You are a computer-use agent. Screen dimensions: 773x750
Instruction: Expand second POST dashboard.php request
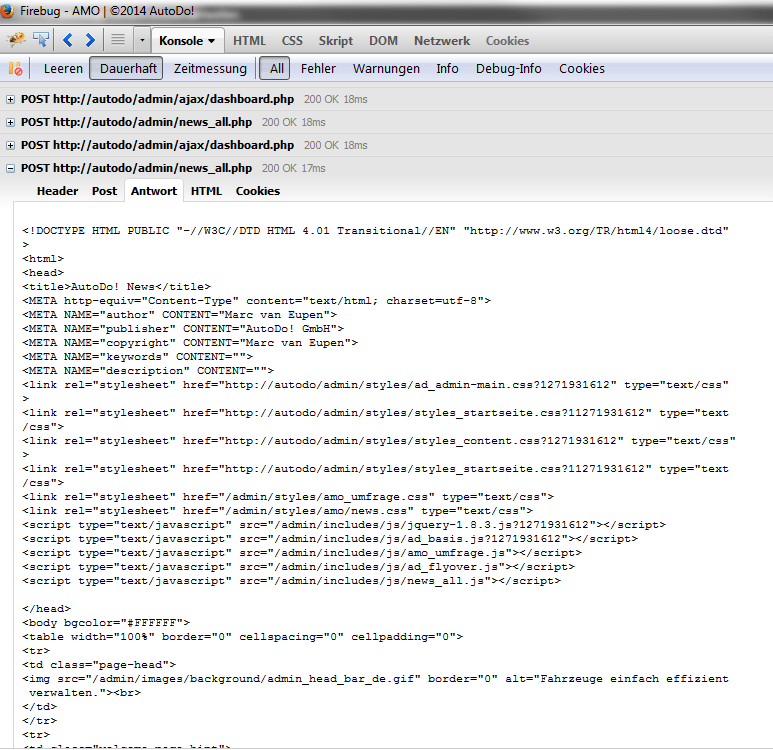tap(10, 145)
